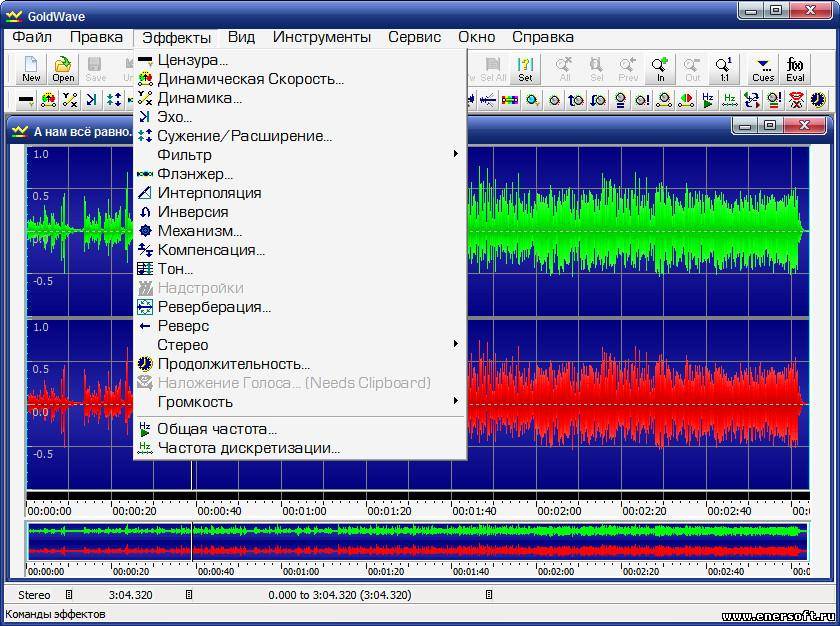Screen dimensions: 840x626
Task: Choose Сужение/Расширение... menu entry
Action: (300, 136)
